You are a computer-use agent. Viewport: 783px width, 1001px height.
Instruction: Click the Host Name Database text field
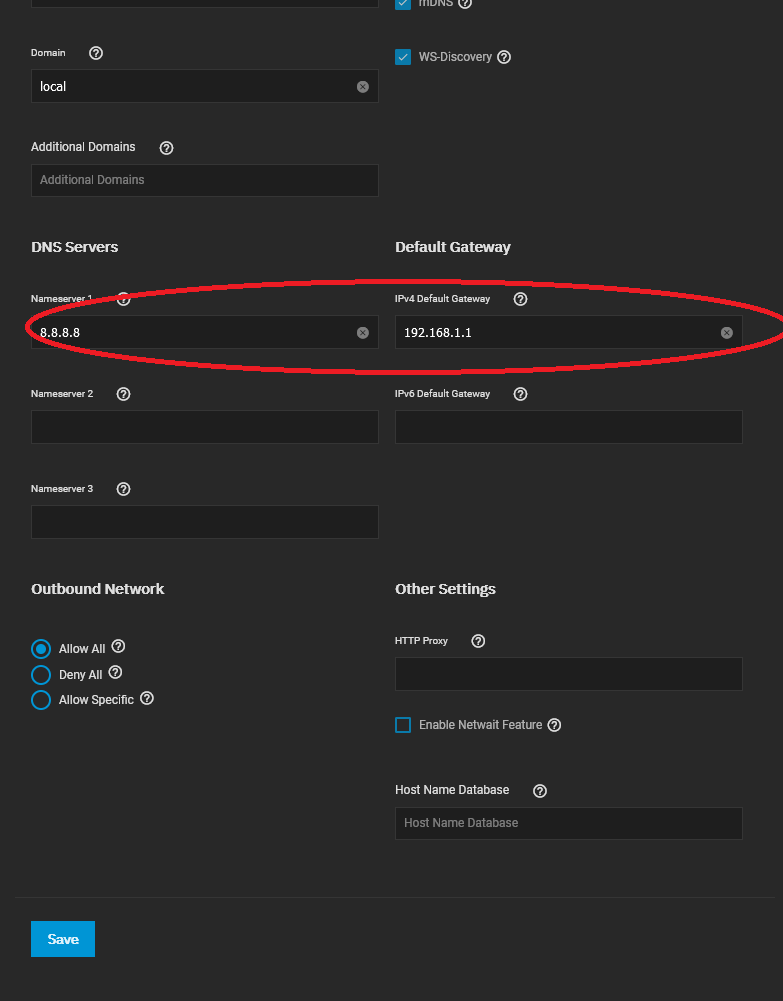point(568,823)
